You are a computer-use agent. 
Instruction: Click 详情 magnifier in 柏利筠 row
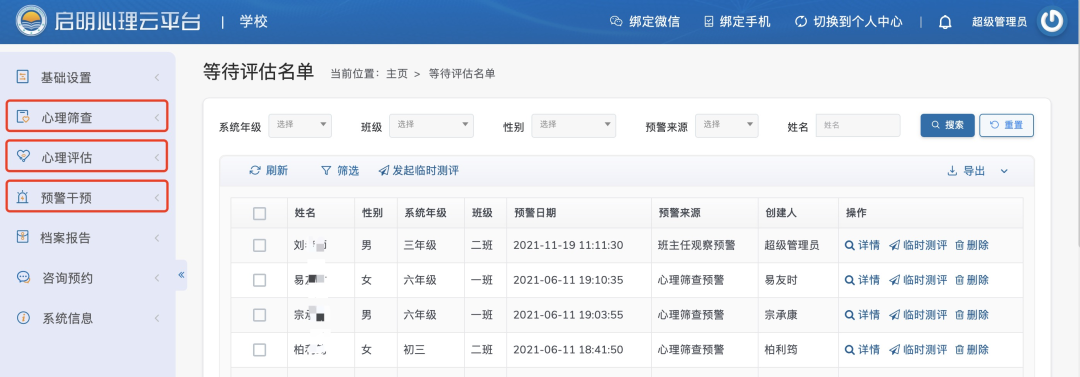point(850,350)
